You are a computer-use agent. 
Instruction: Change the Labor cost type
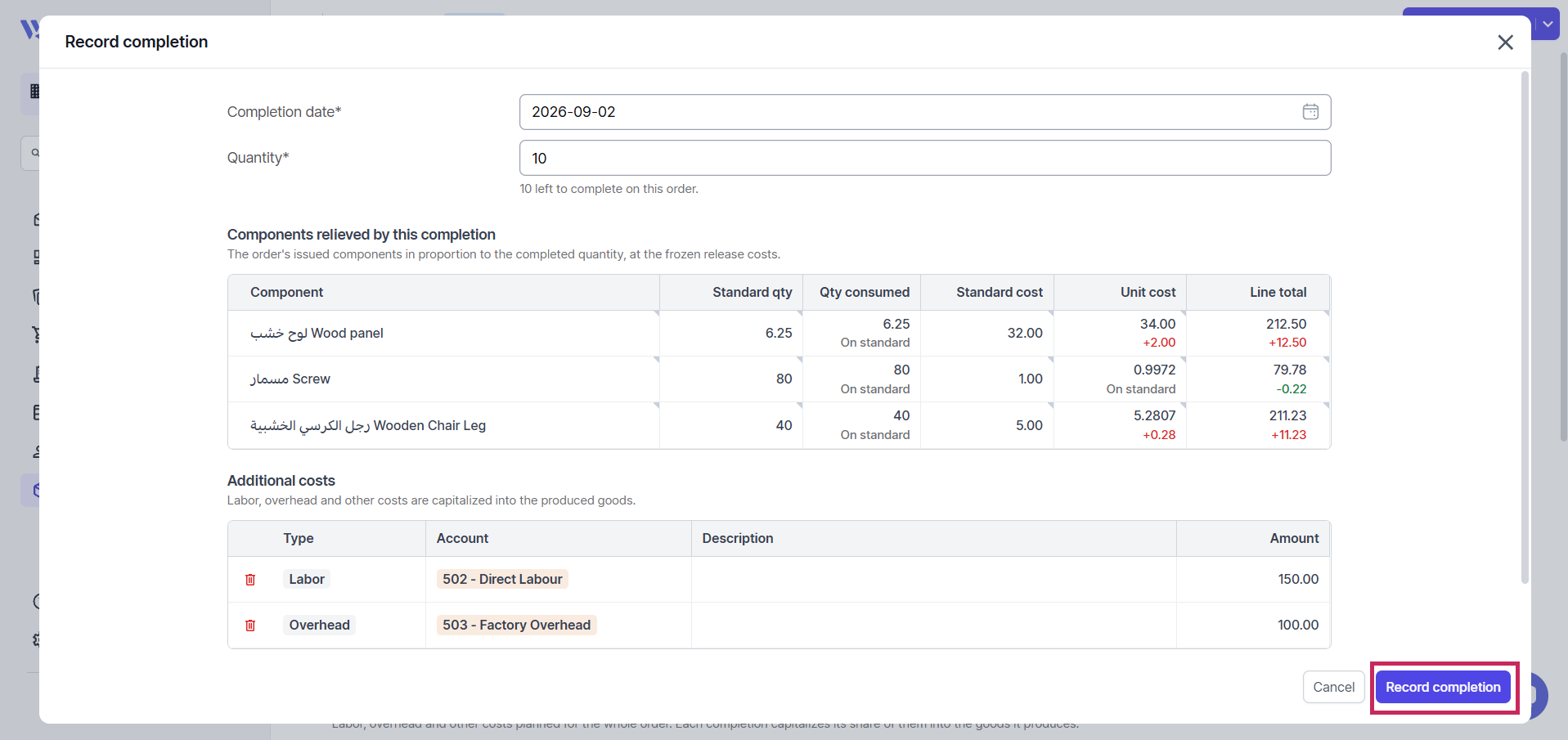pyautogui.click(x=307, y=579)
